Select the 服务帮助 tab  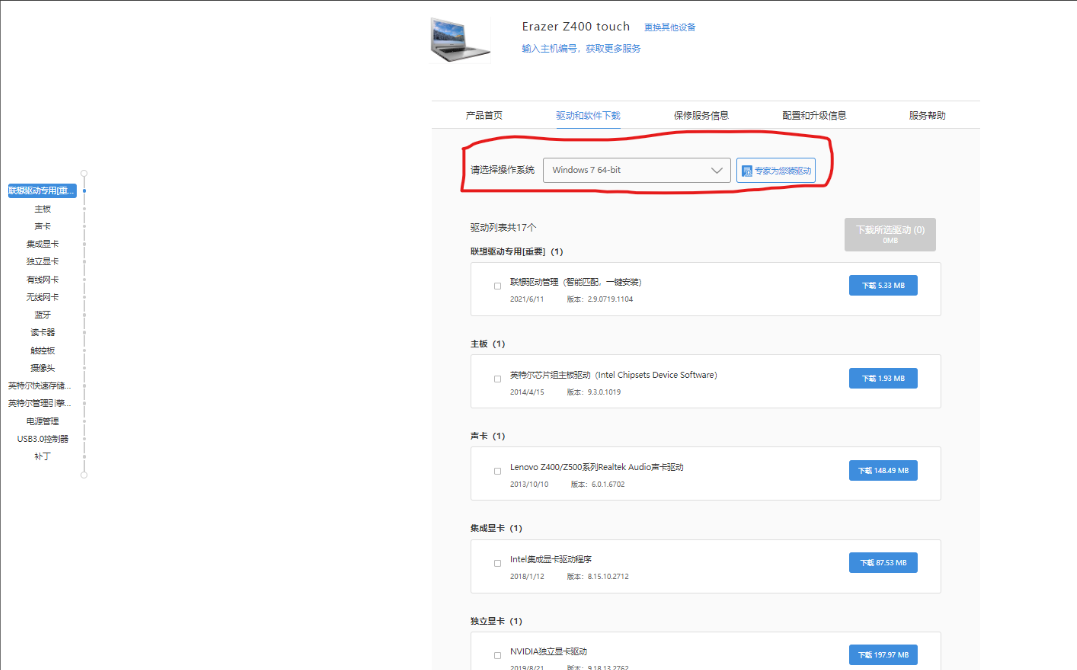pos(926,115)
